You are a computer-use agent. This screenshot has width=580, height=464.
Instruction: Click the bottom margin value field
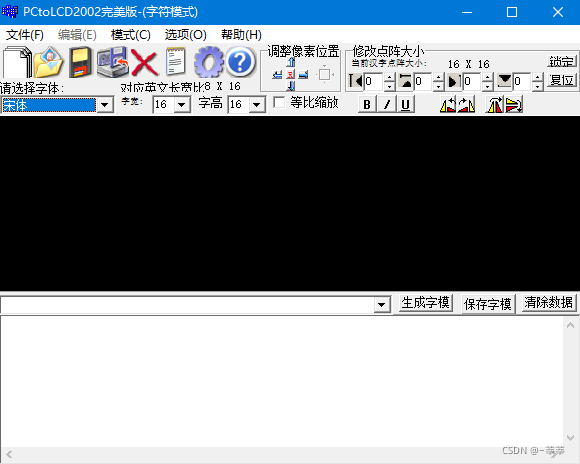pos(522,81)
